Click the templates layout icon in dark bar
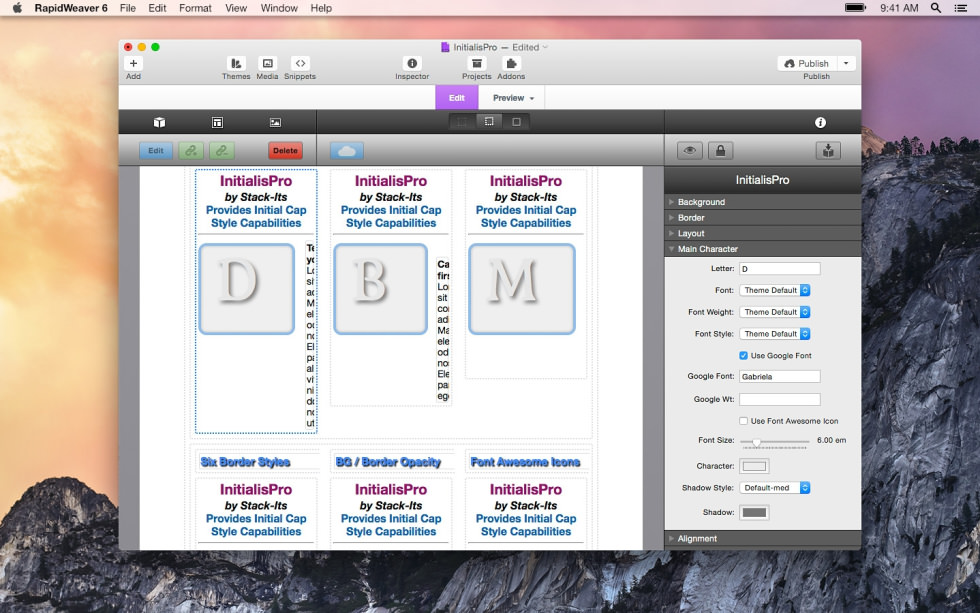 coord(217,122)
